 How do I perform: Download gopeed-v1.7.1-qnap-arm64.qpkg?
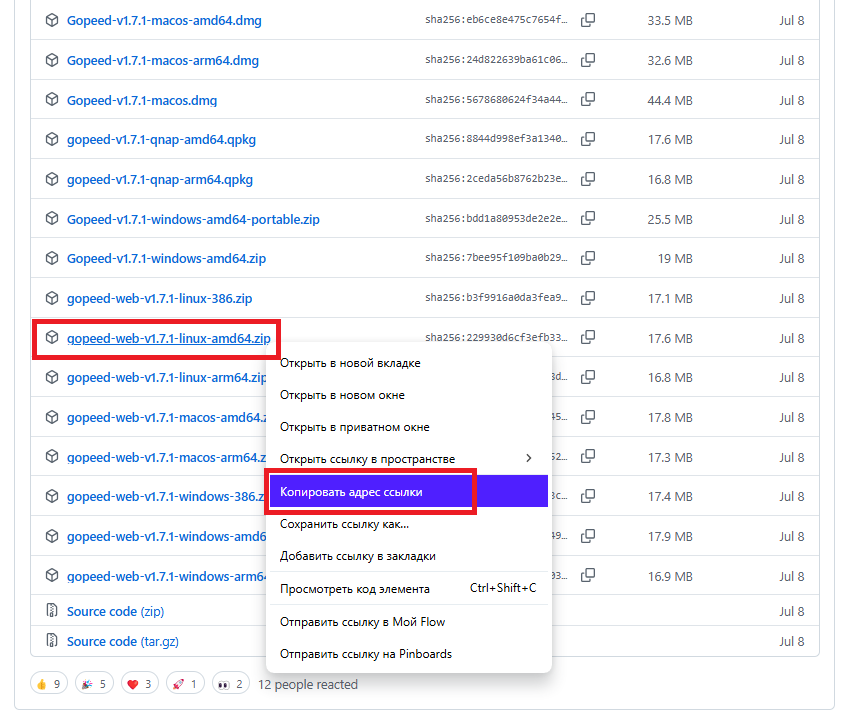(160, 179)
